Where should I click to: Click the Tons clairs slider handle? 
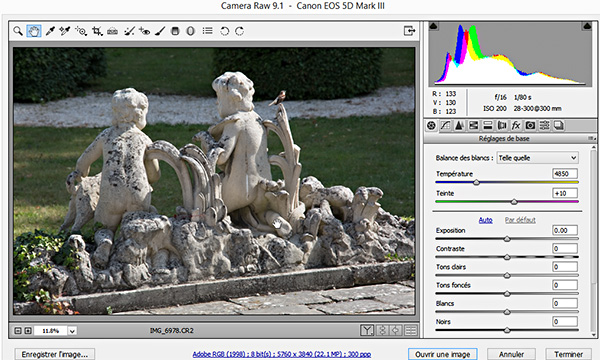coord(507,275)
